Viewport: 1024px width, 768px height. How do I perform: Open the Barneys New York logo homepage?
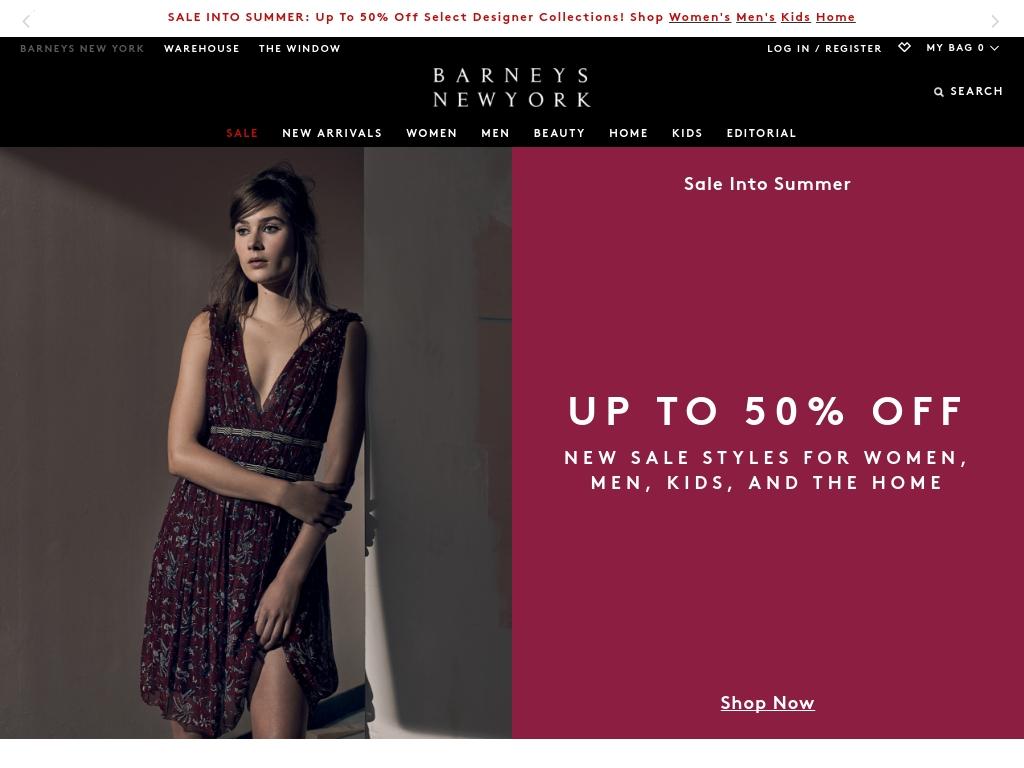[x=512, y=87]
